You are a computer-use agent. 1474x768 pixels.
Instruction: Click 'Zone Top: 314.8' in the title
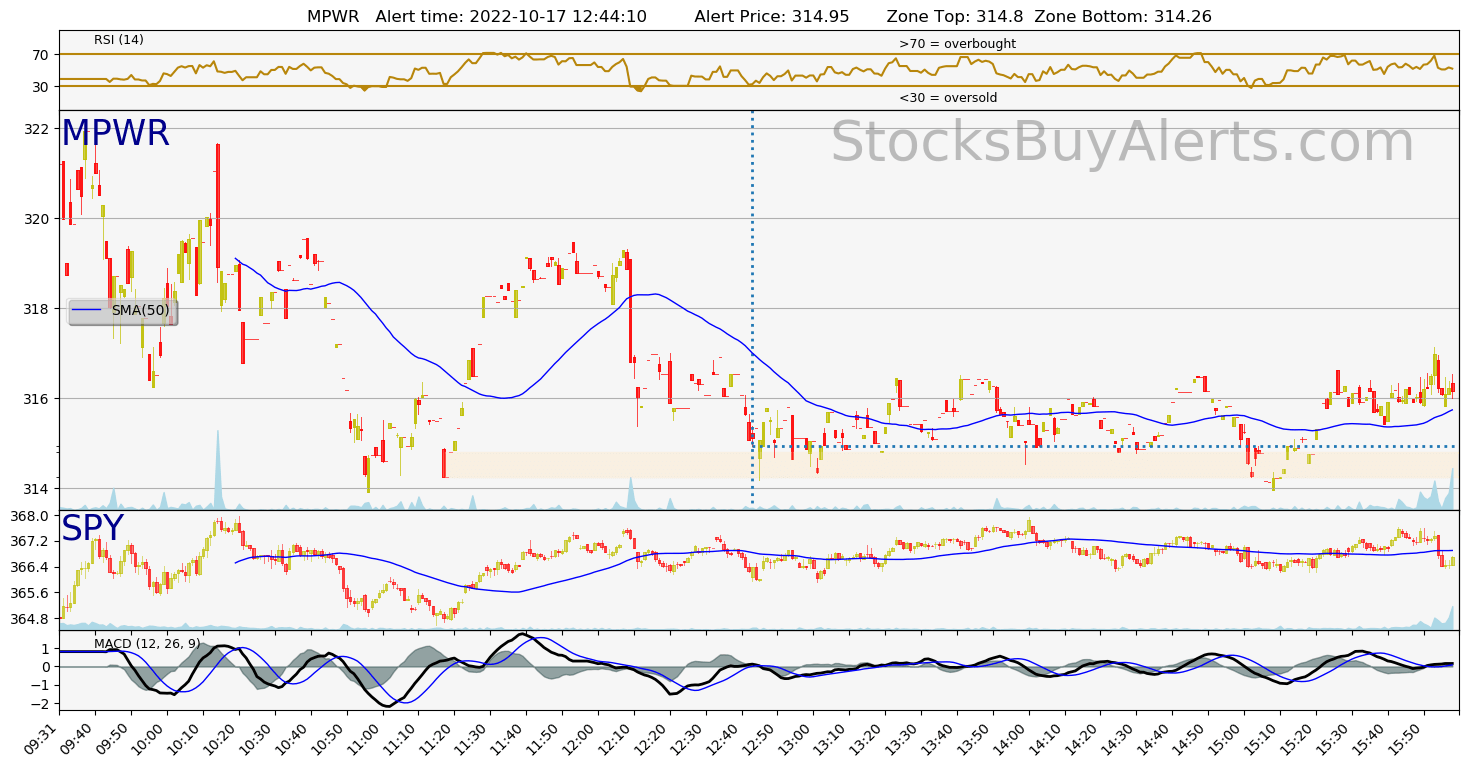pyautogui.click(x=955, y=16)
